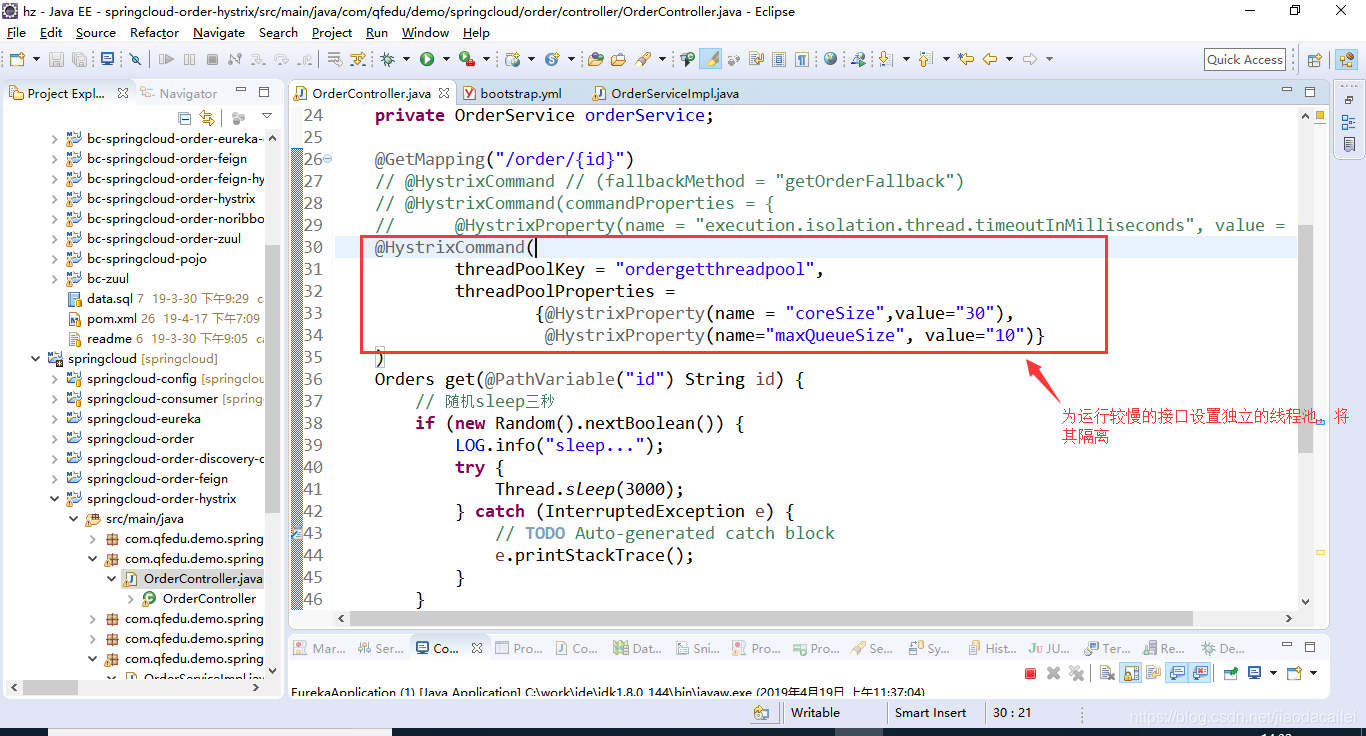This screenshot has width=1366, height=736.
Task: Click the Quick Access search field
Action: (x=1244, y=60)
